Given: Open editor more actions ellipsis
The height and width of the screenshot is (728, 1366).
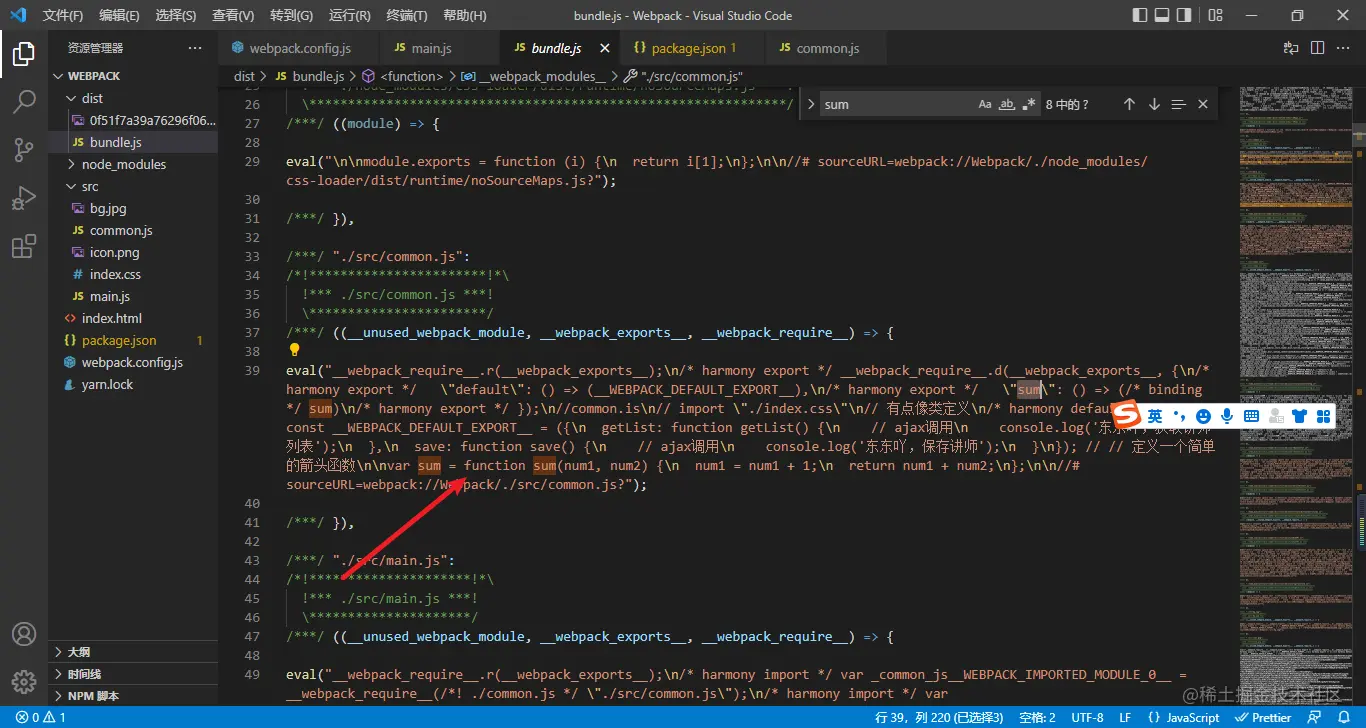Looking at the screenshot, I should [1343, 48].
